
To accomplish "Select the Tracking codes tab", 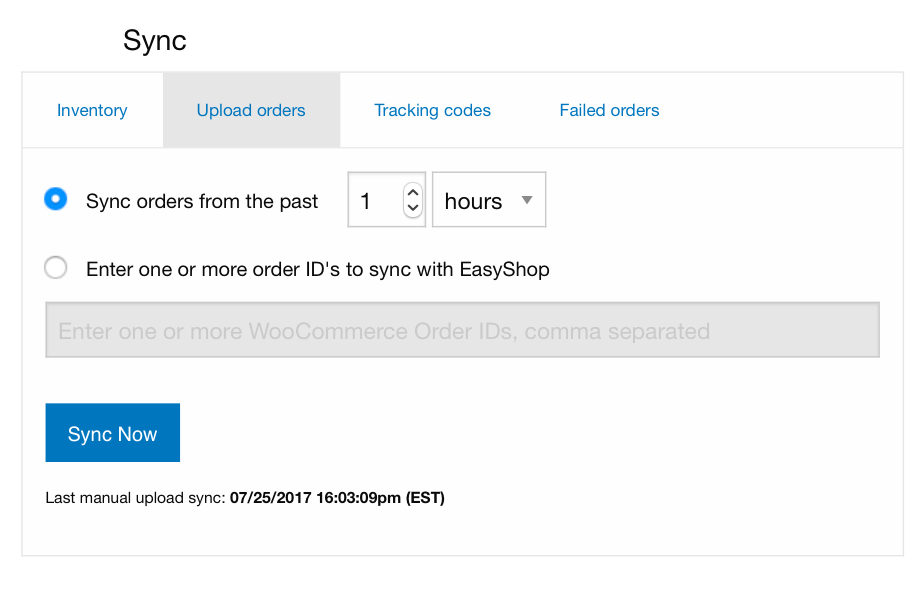I will click(x=432, y=110).
